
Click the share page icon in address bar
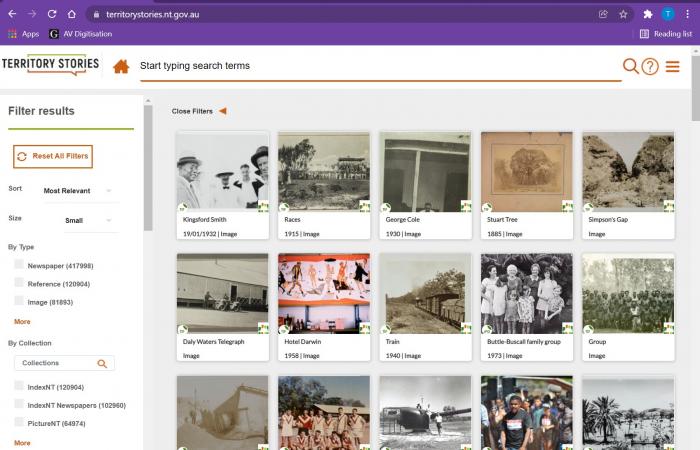(603, 14)
